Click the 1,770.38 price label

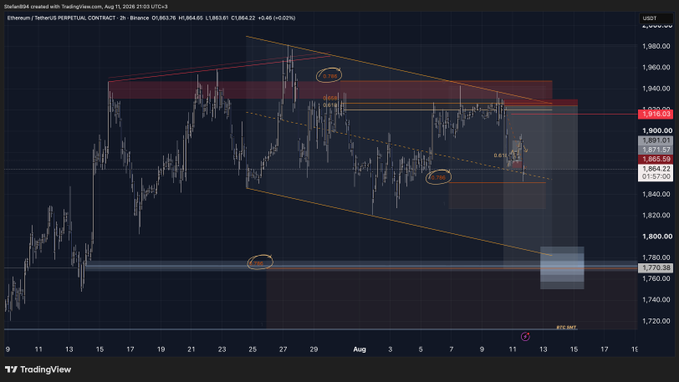point(656,268)
